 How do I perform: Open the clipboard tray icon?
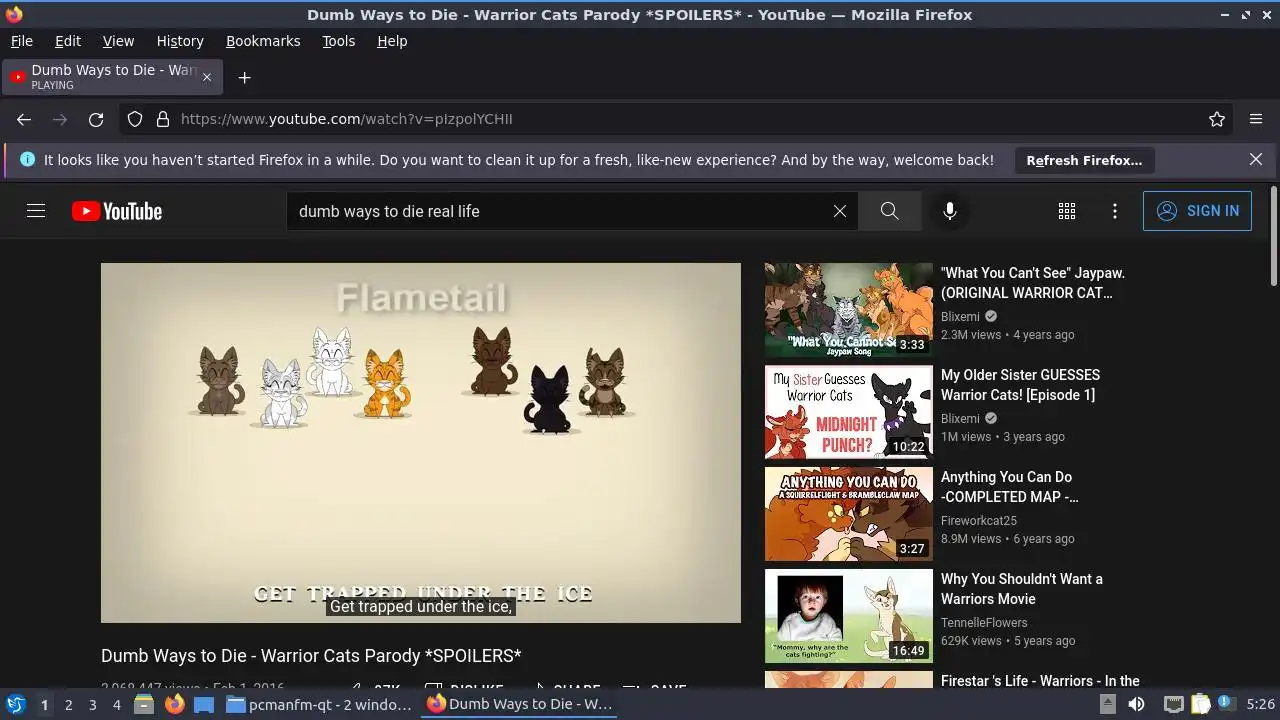click(x=1200, y=704)
